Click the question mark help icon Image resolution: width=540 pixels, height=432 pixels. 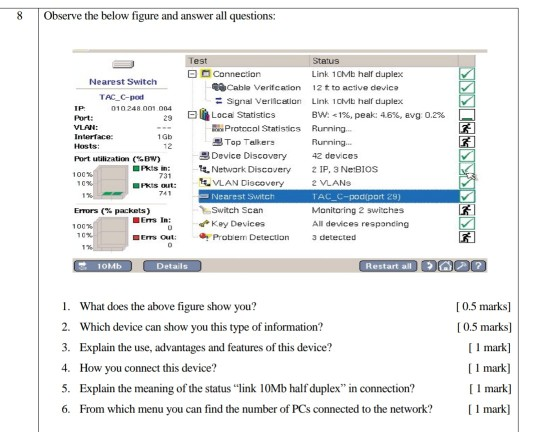[x=478, y=266]
